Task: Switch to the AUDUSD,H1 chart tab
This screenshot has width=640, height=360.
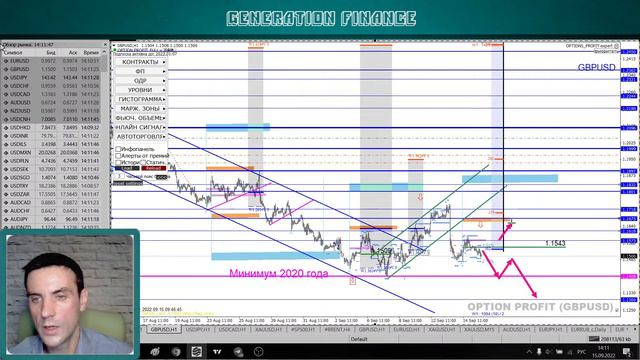Action: pyautogui.click(x=516, y=329)
